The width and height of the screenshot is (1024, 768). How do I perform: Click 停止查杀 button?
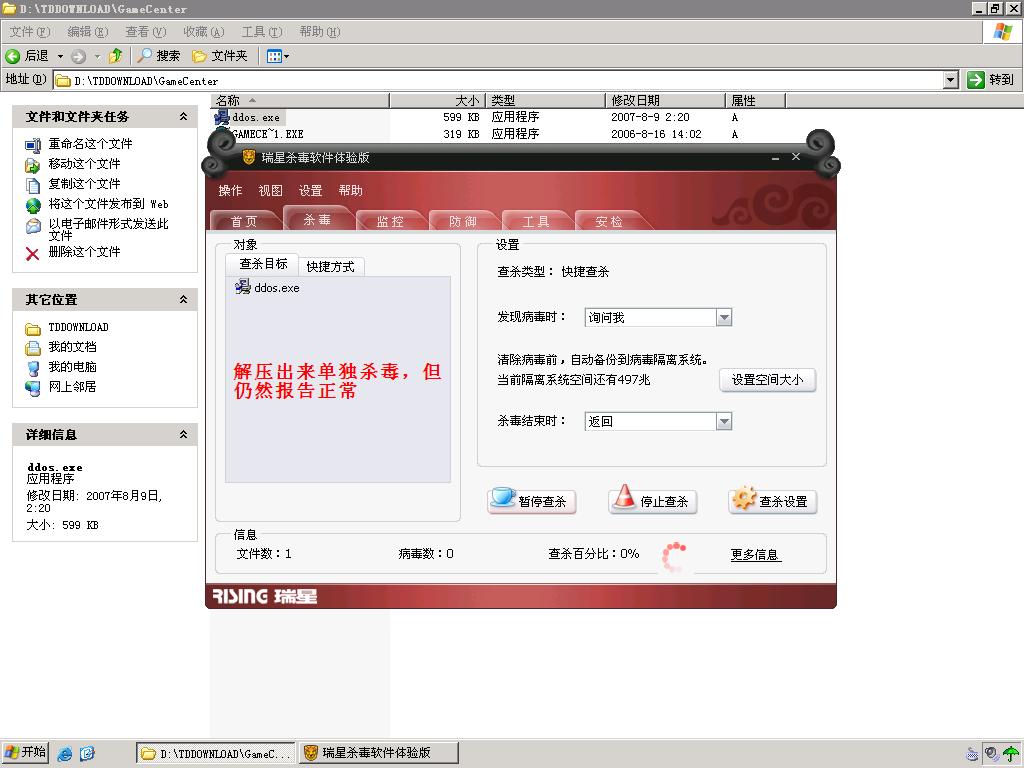pyautogui.click(x=653, y=500)
